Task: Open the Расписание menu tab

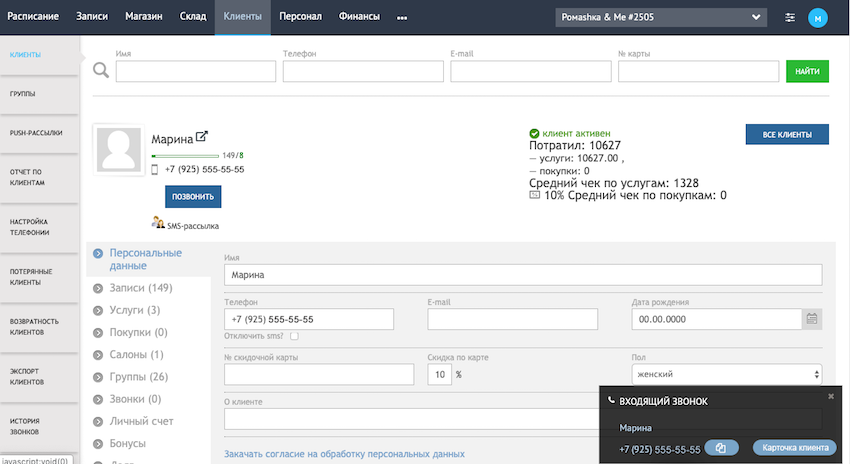Action: (33, 17)
